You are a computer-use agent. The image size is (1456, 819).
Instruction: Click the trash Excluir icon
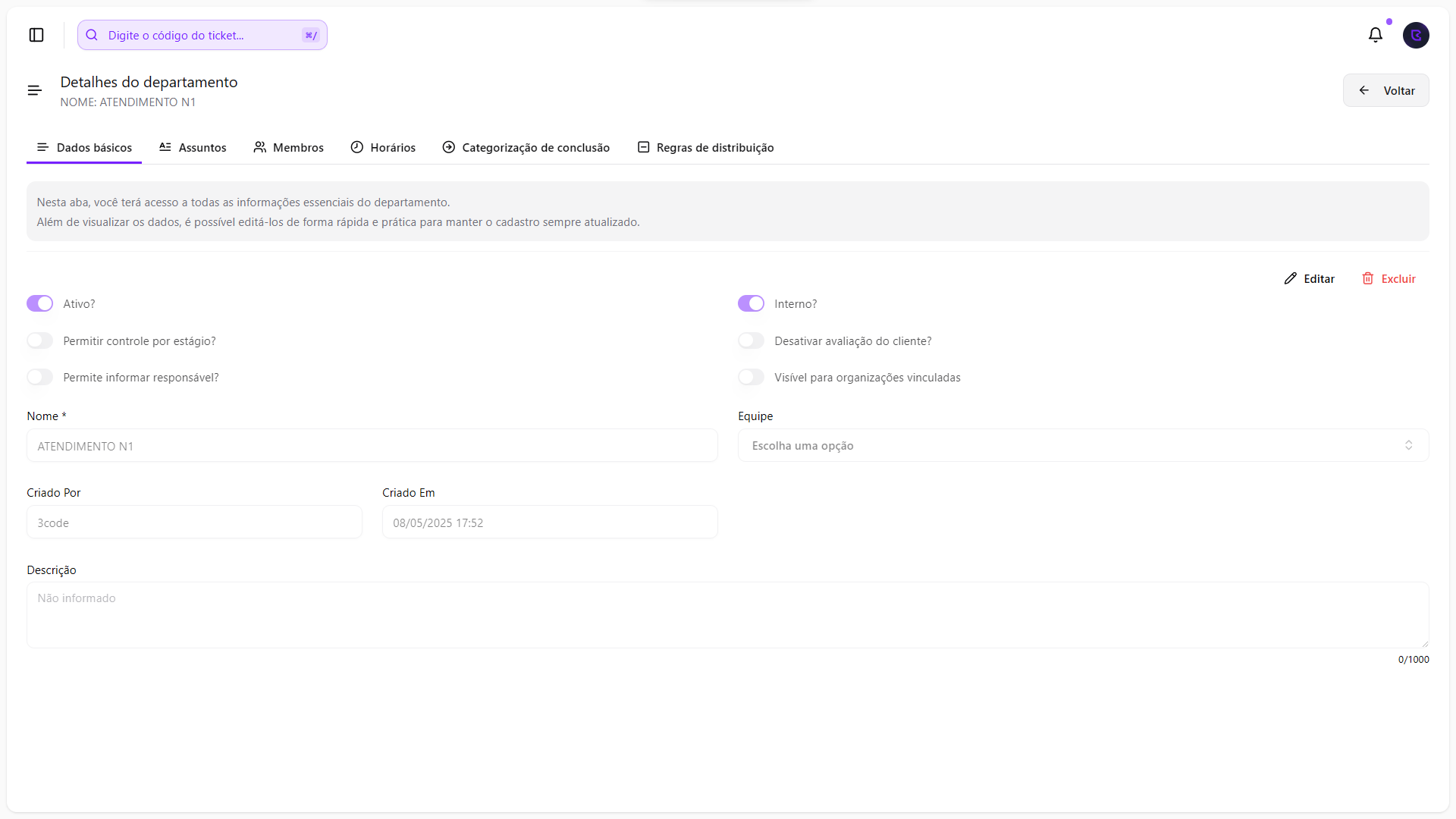tap(1367, 278)
